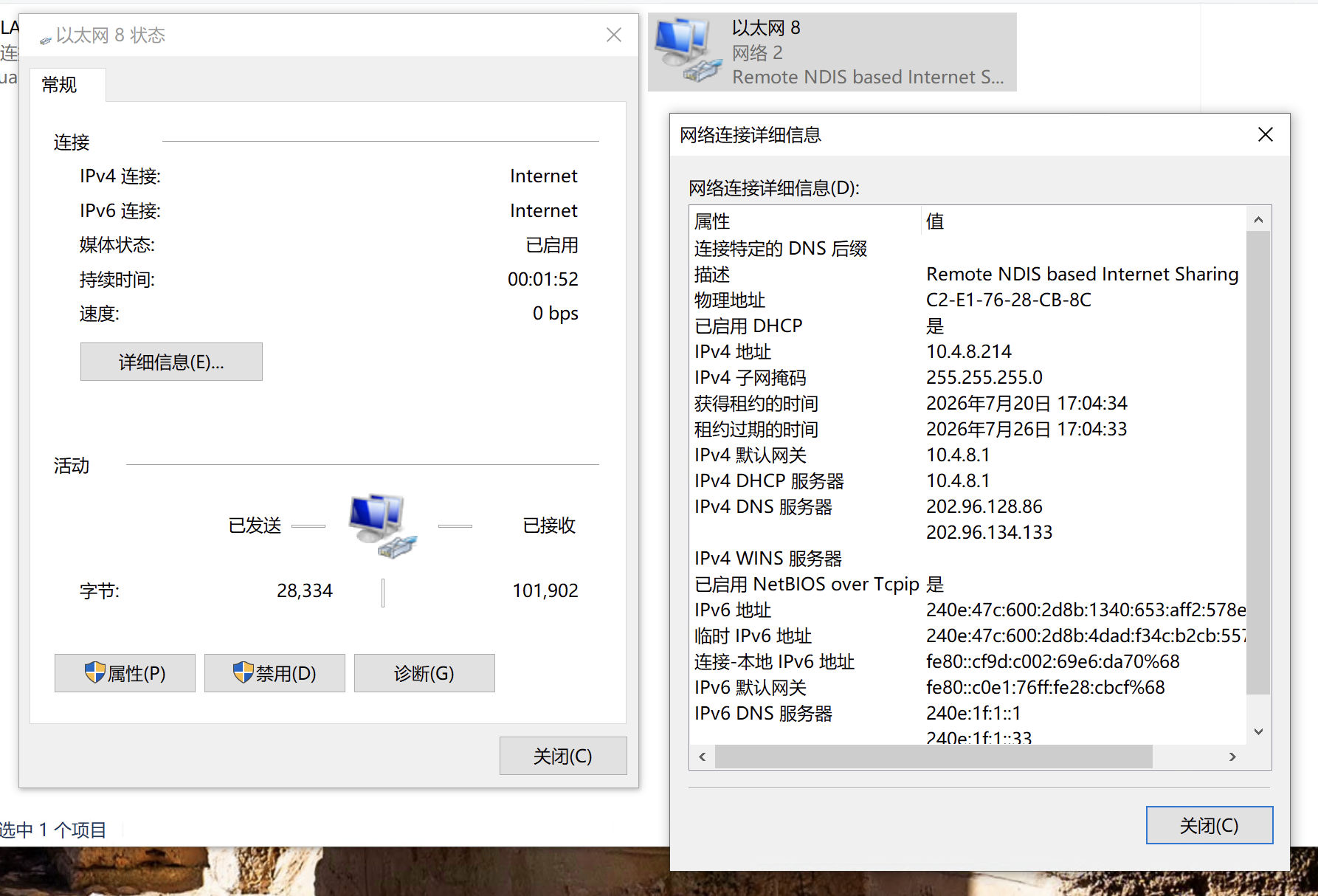Click the 属性(P) properties button
Viewport: 1318px width, 896px height.
coord(125,673)
